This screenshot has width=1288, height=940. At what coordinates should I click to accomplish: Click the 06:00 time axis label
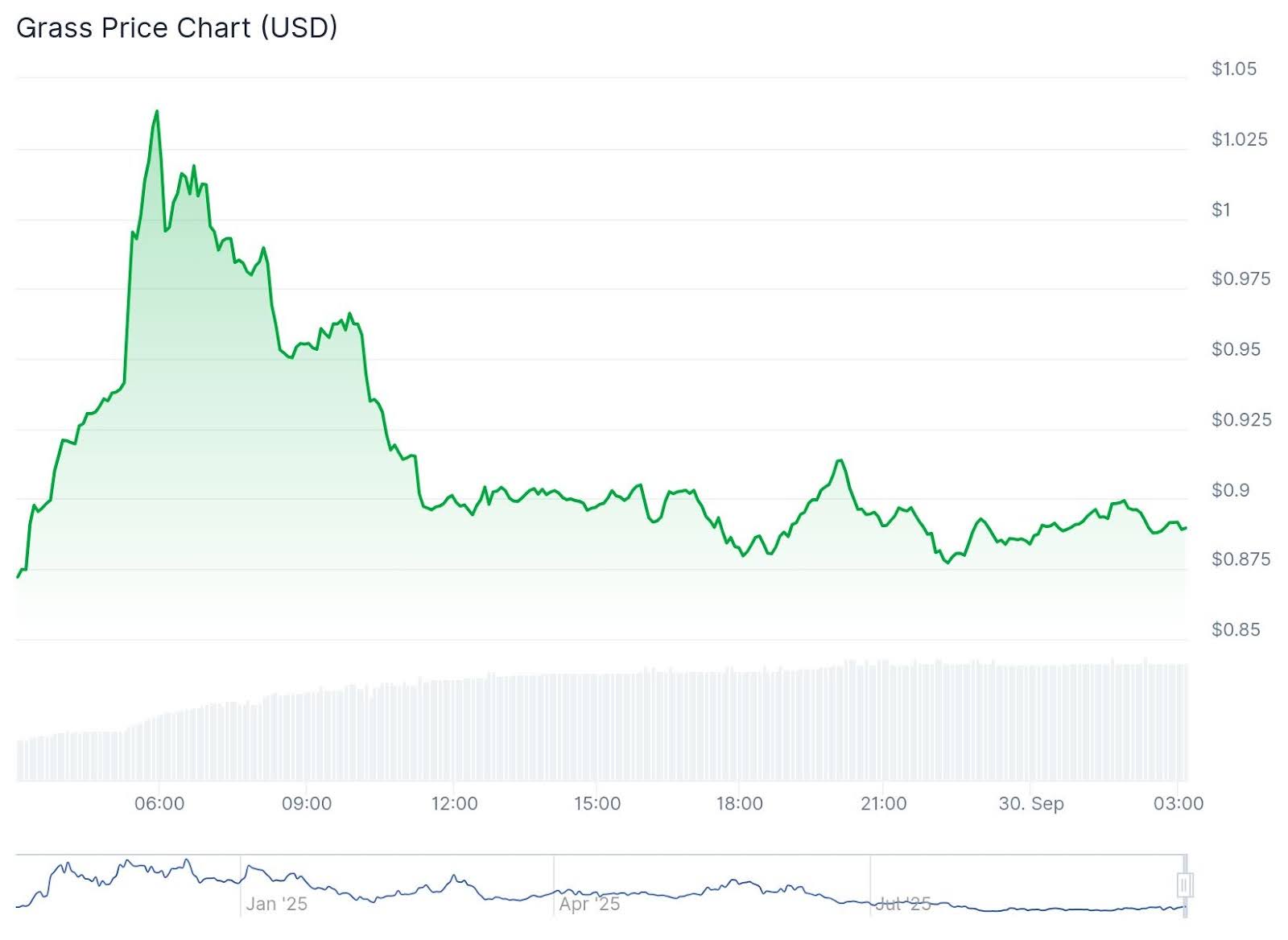pyautogui.click(x=159, y=803)
